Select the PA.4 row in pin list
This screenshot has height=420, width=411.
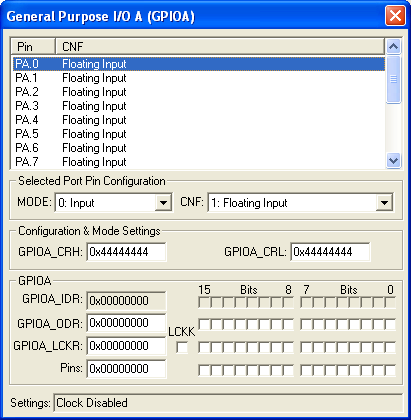point(199,120)
